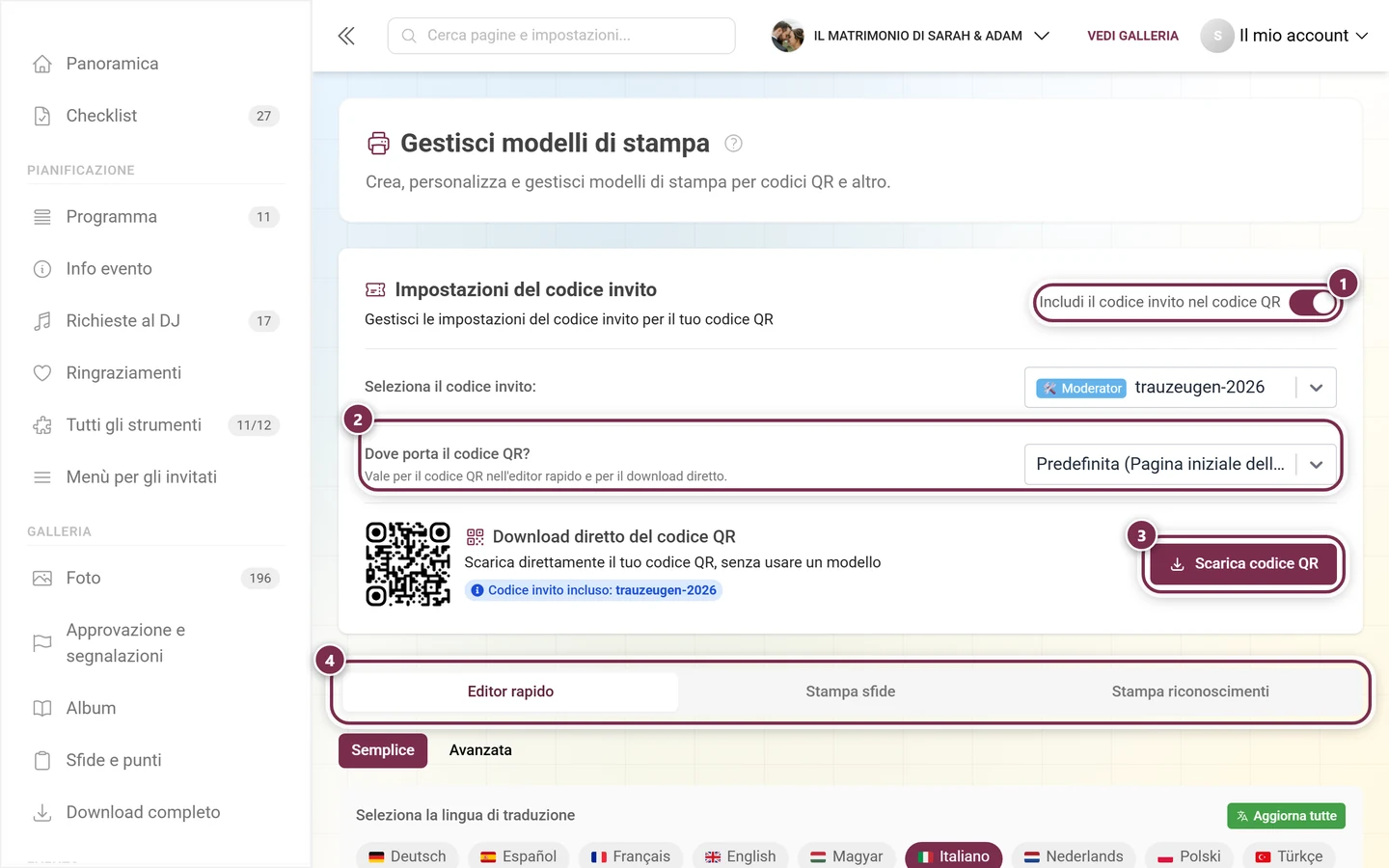Click the Aggiorna tutte button

tap(1286, 816)
